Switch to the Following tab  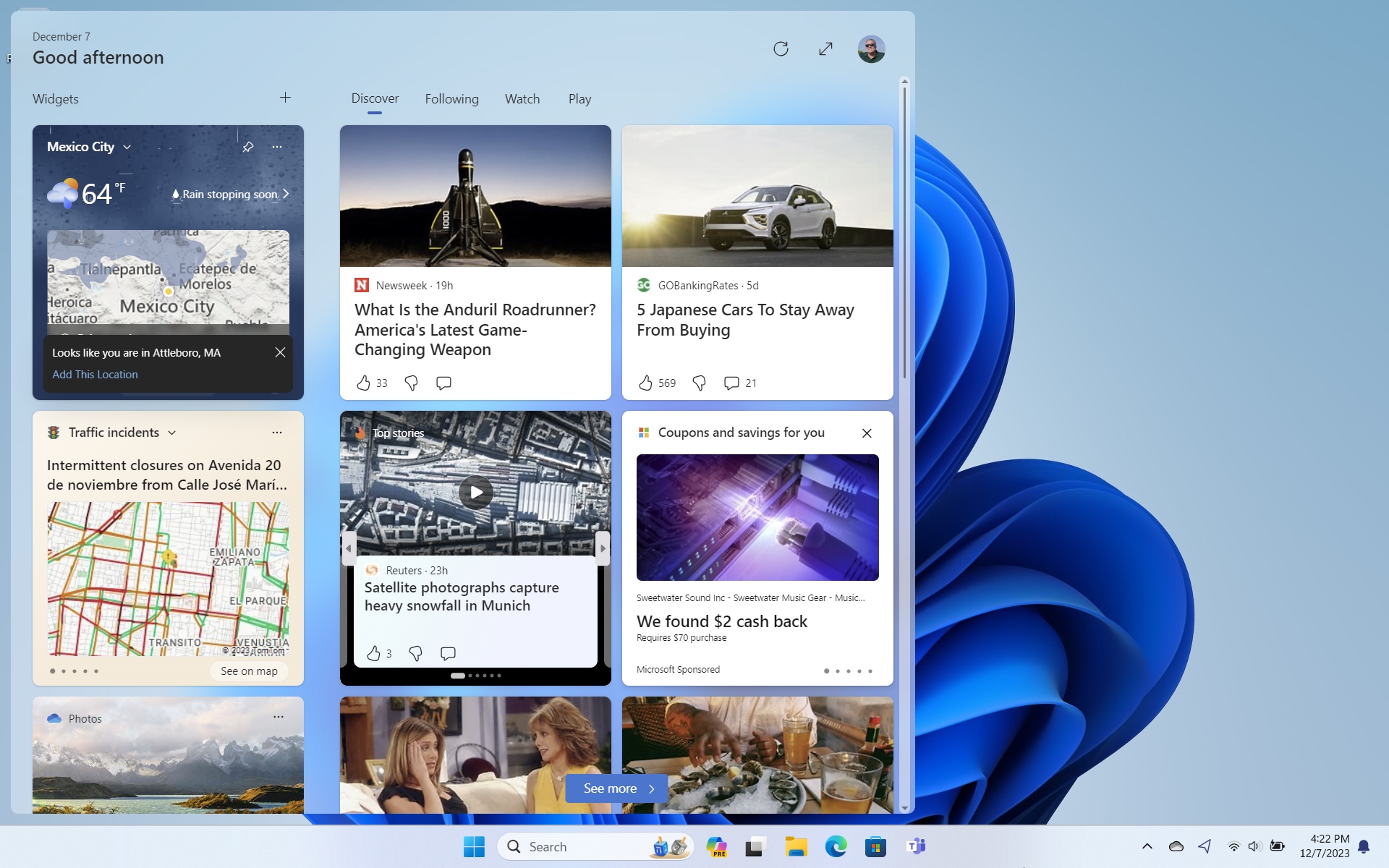(451, 99)
